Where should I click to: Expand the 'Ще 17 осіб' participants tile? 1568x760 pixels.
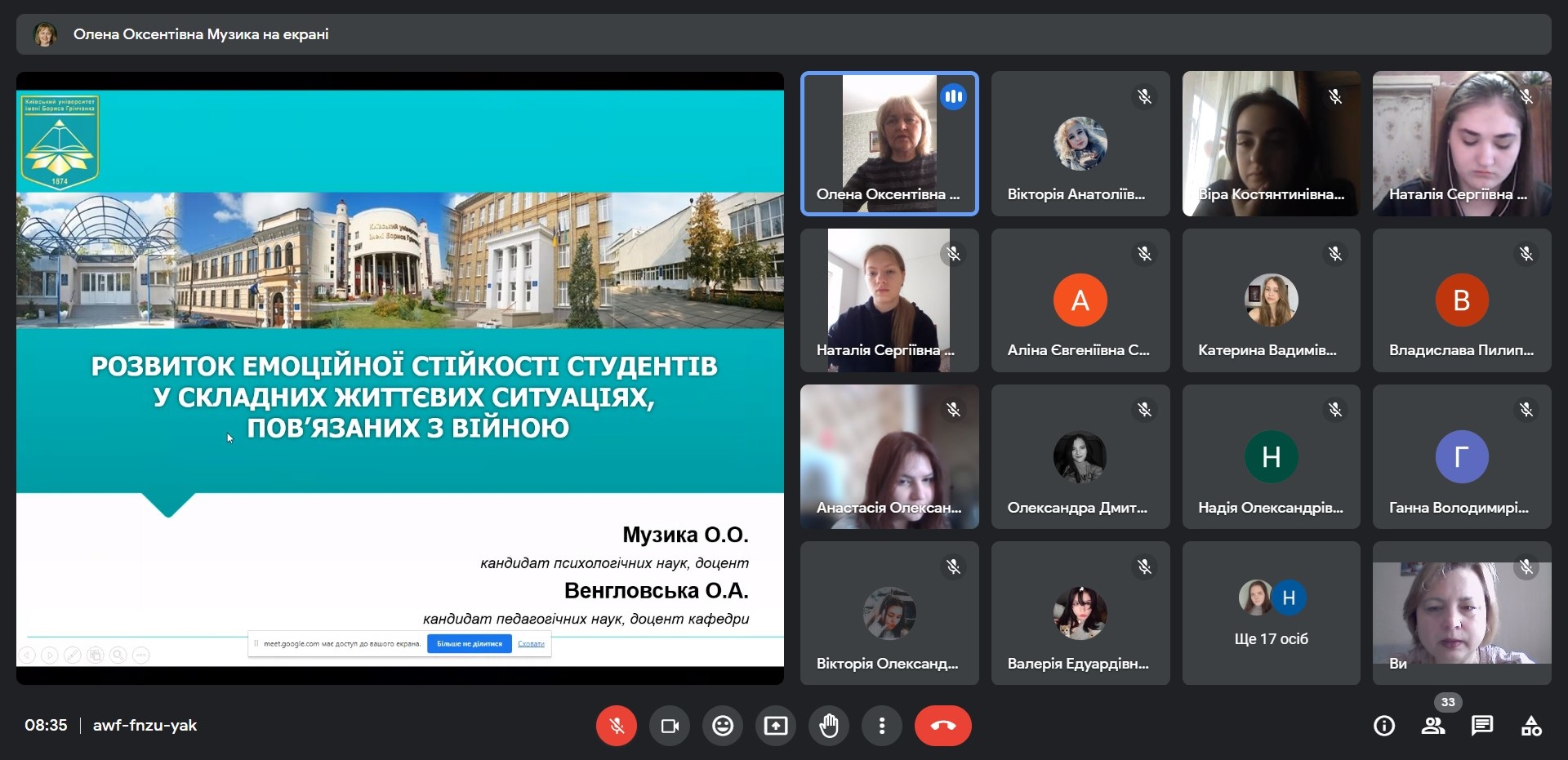(x=1271, y=613)
